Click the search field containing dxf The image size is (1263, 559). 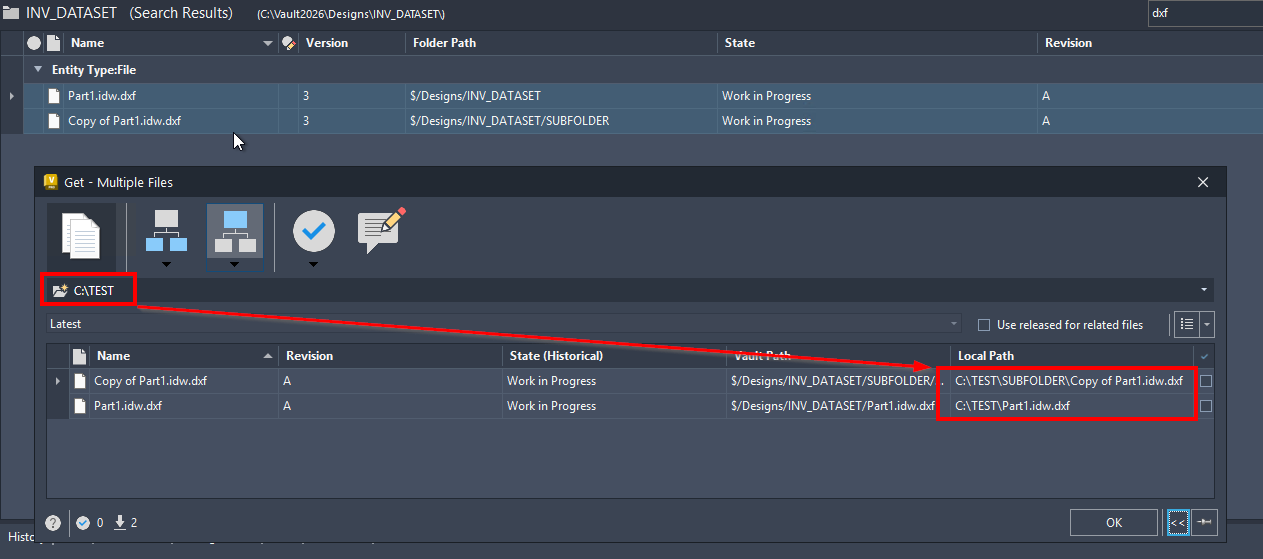pyautogui.click(x=1204, y=13)
